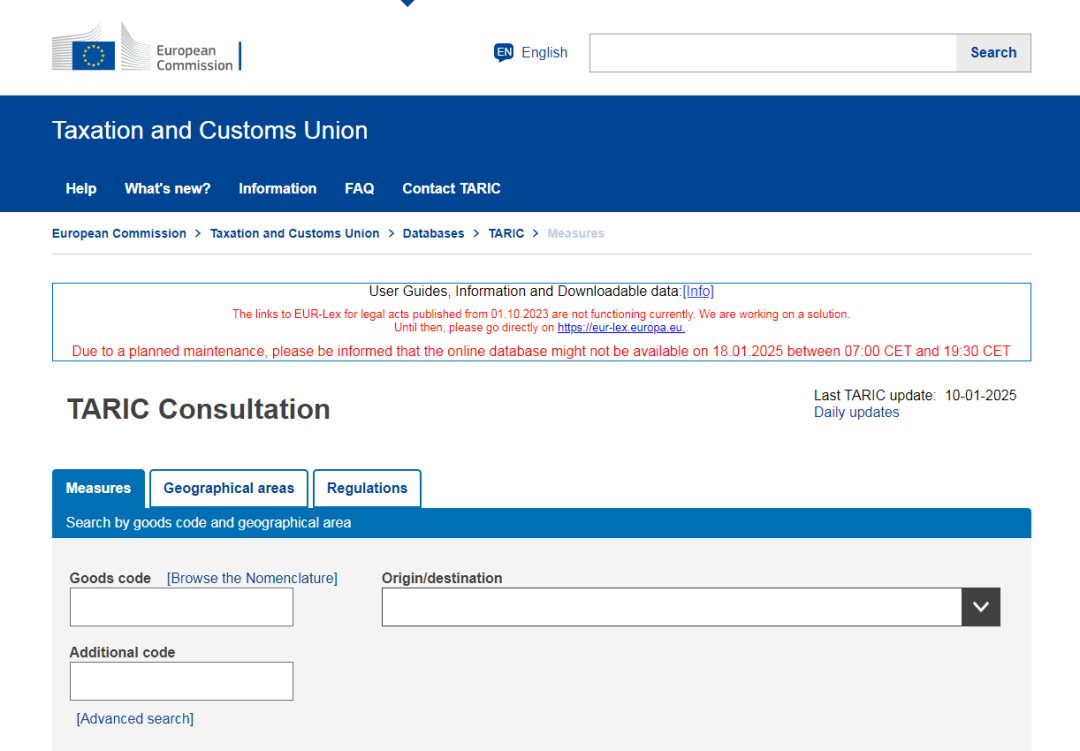
Task: Go to Databases breadcrumb
Action: tap(433, 234)
